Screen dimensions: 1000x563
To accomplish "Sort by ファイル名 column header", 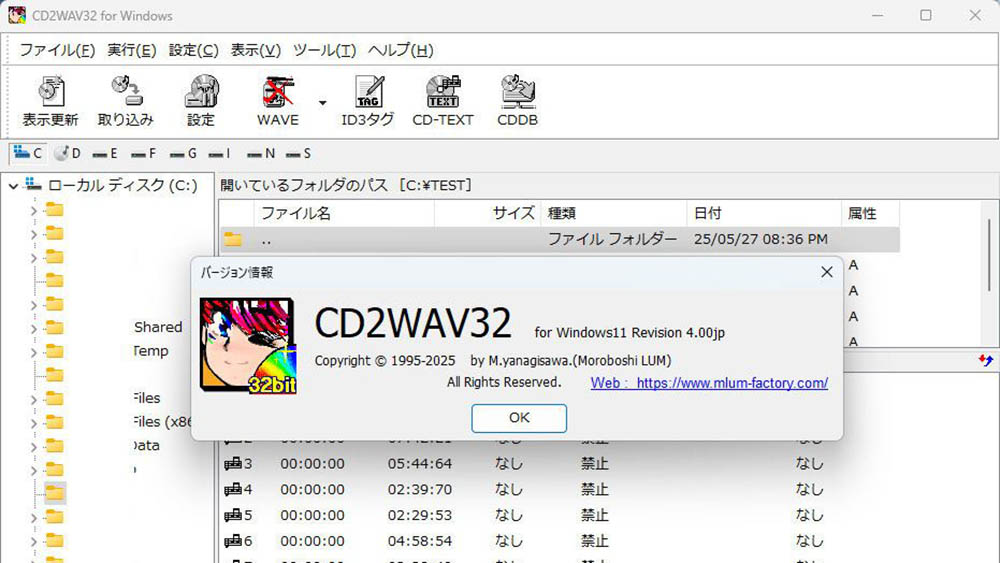I will pyautogui.click(x=344, y=213).
